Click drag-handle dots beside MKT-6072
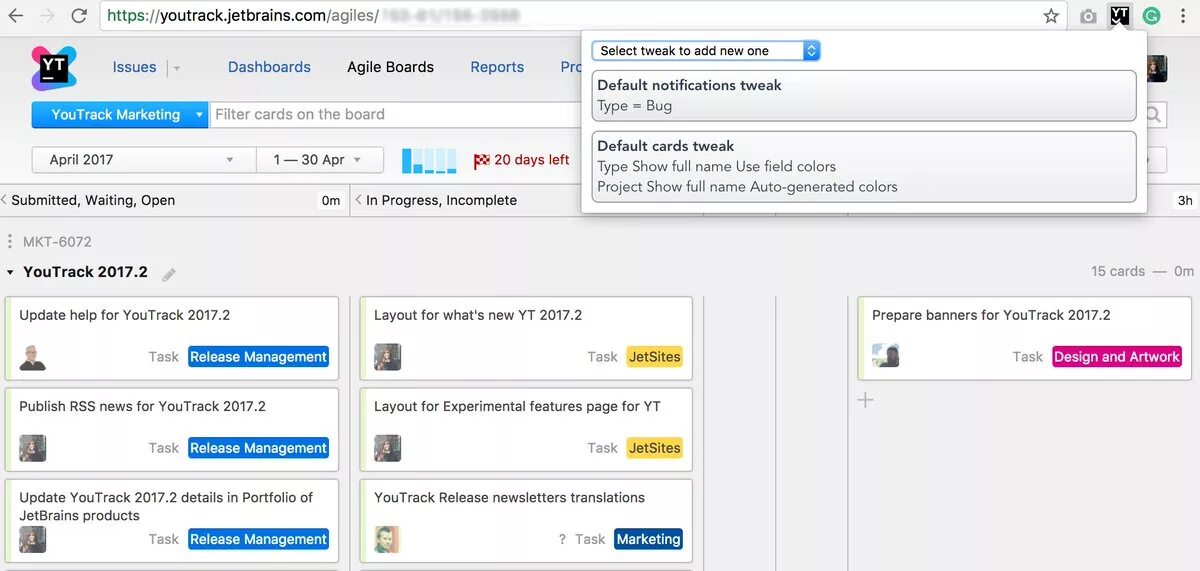Screen dimensions: 1200x571 [x=10, y=242]
